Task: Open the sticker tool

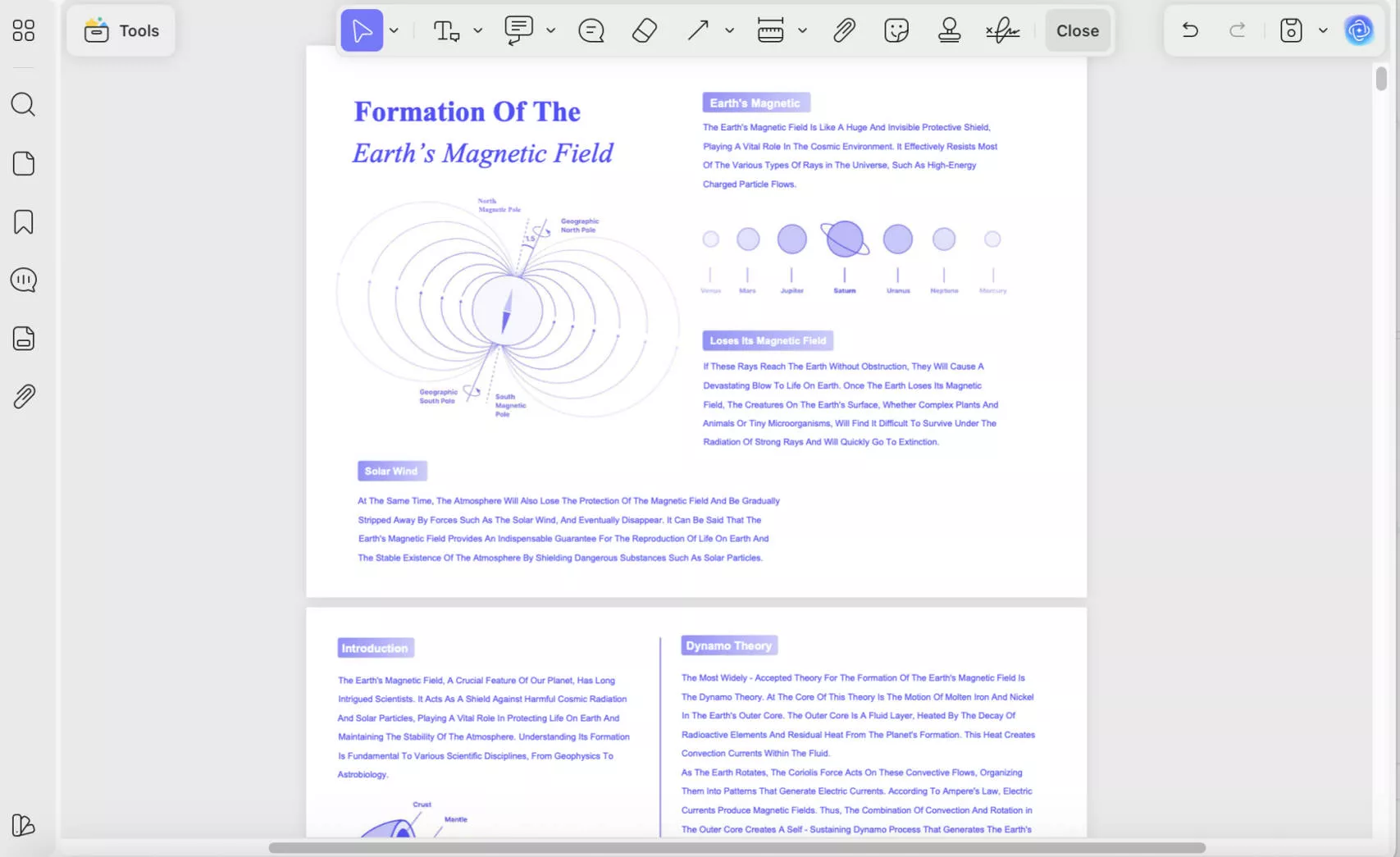Action: [x=896, y=31]
